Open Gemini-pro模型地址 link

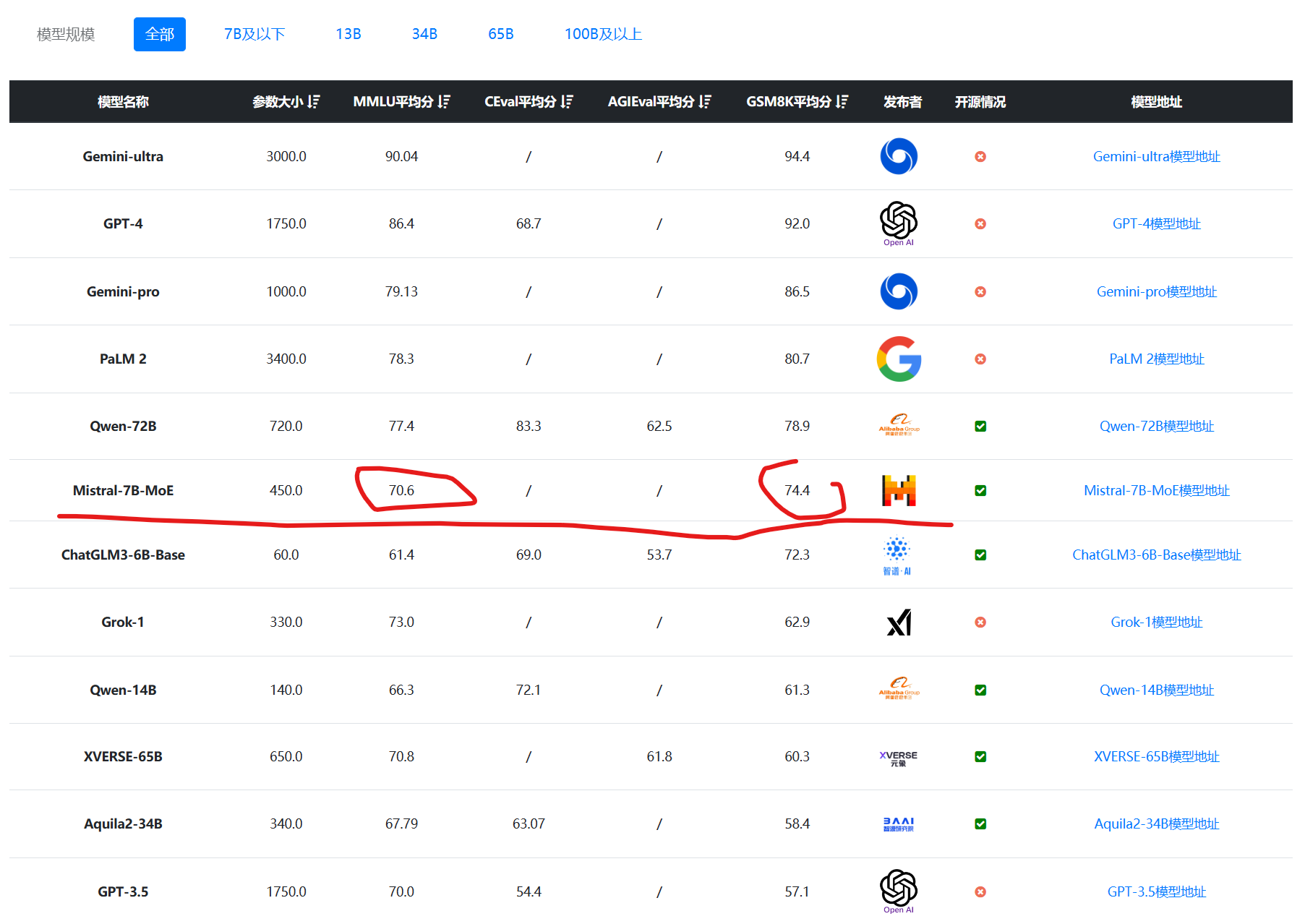click(x=1157, y=291)
